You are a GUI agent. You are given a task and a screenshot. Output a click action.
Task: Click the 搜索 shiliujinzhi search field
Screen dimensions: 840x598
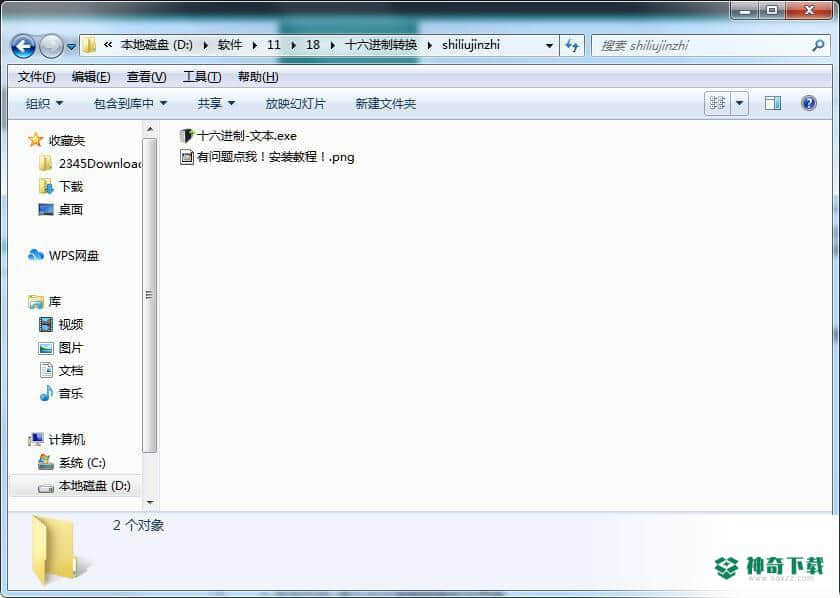coord(702,46)
